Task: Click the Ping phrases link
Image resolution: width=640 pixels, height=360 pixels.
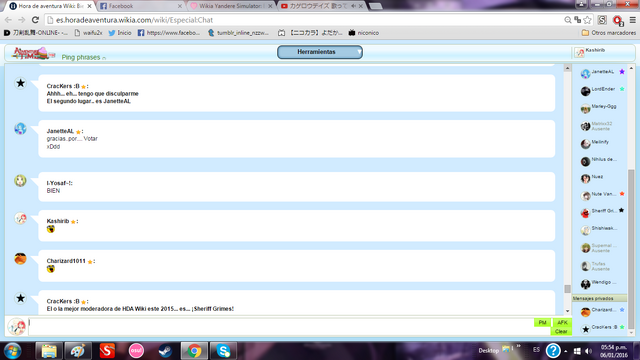Action: pyautogui.click(x=81, y=57)
